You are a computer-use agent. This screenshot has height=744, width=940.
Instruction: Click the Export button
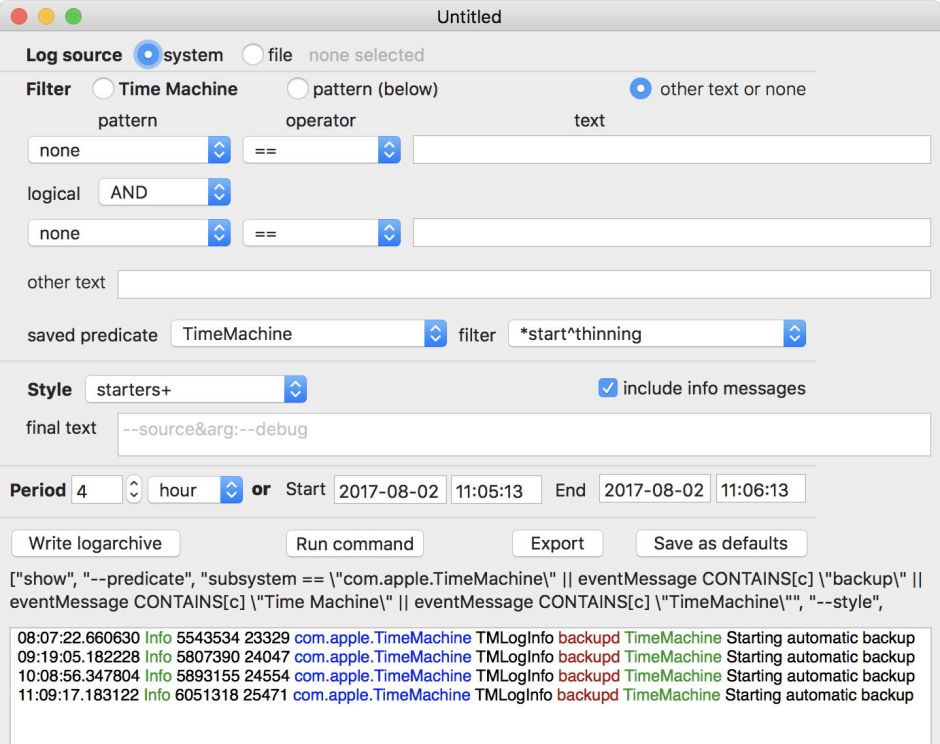point(557,544)
